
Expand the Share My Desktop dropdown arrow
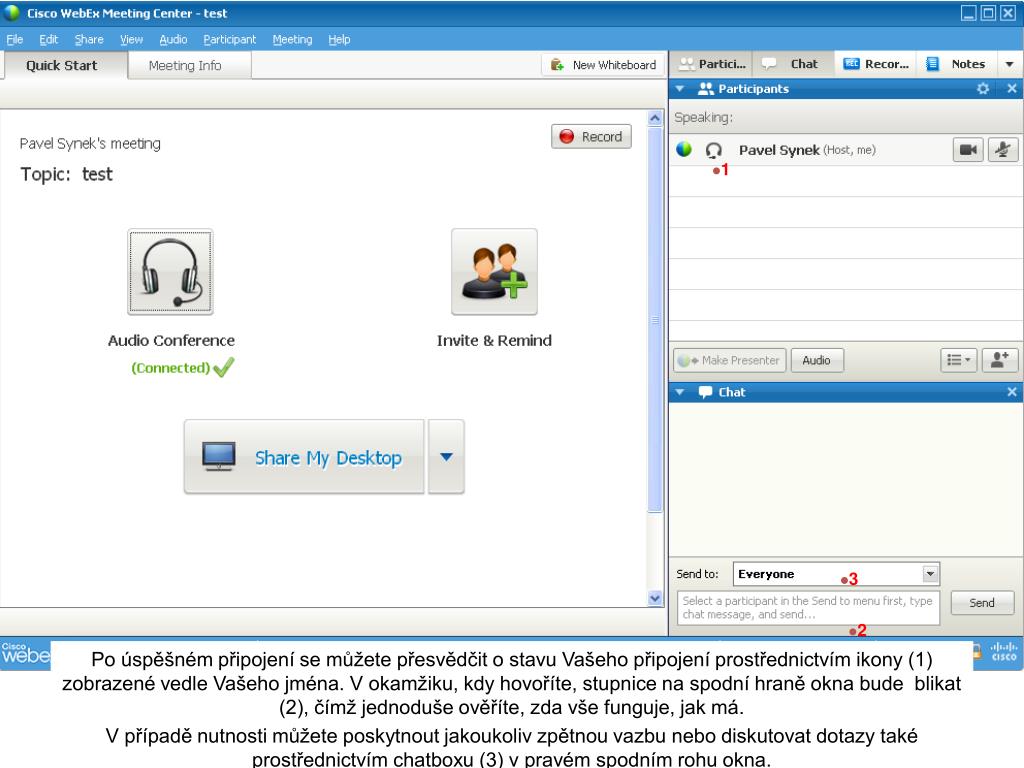pyautogui.click(x=446, y=457)
